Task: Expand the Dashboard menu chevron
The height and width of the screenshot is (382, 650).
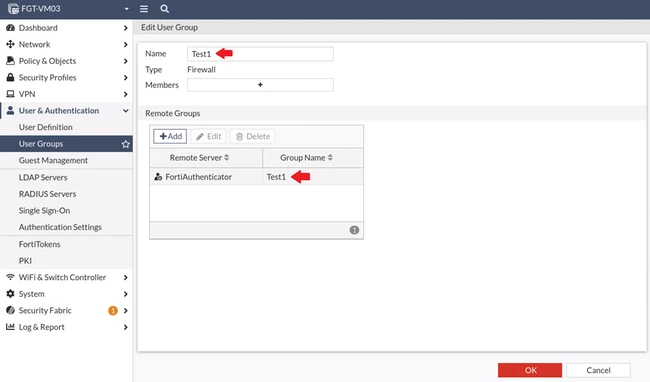Action: point(126,28)
